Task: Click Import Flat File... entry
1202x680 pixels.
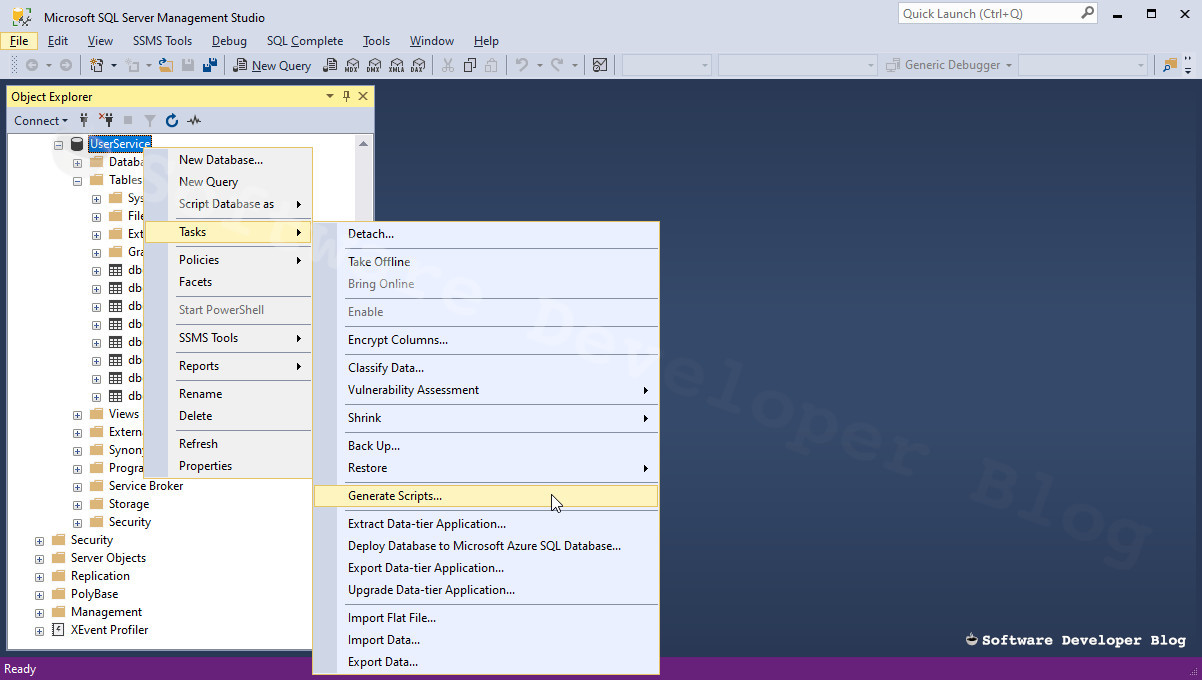Action: pos(486,618)
